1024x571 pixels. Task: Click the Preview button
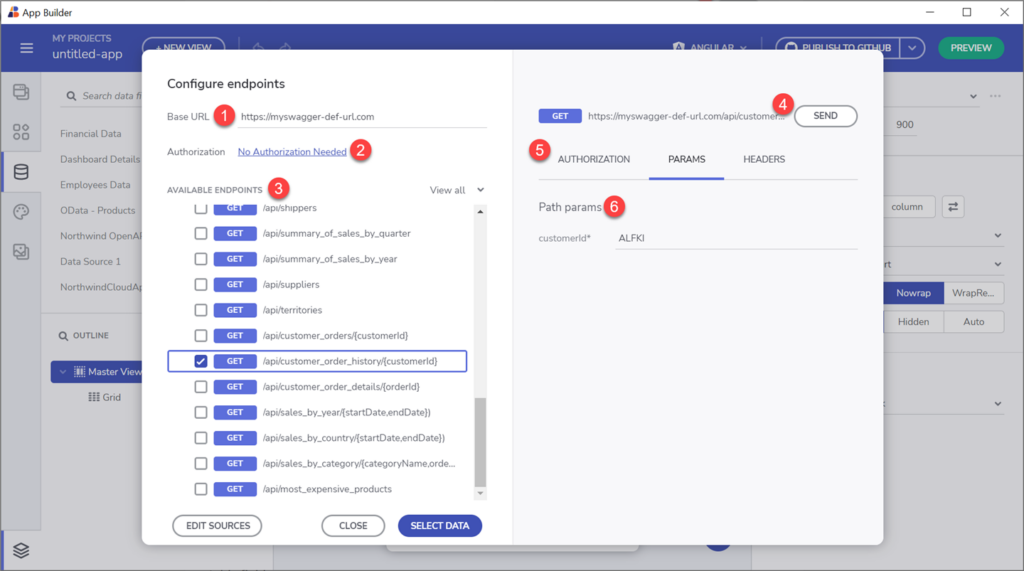point(970,48)
